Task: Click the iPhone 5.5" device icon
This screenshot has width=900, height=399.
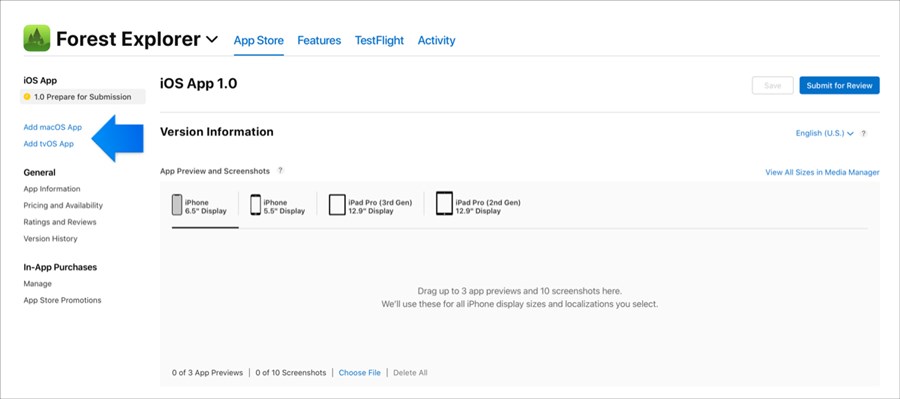Action: click(255, 205)
